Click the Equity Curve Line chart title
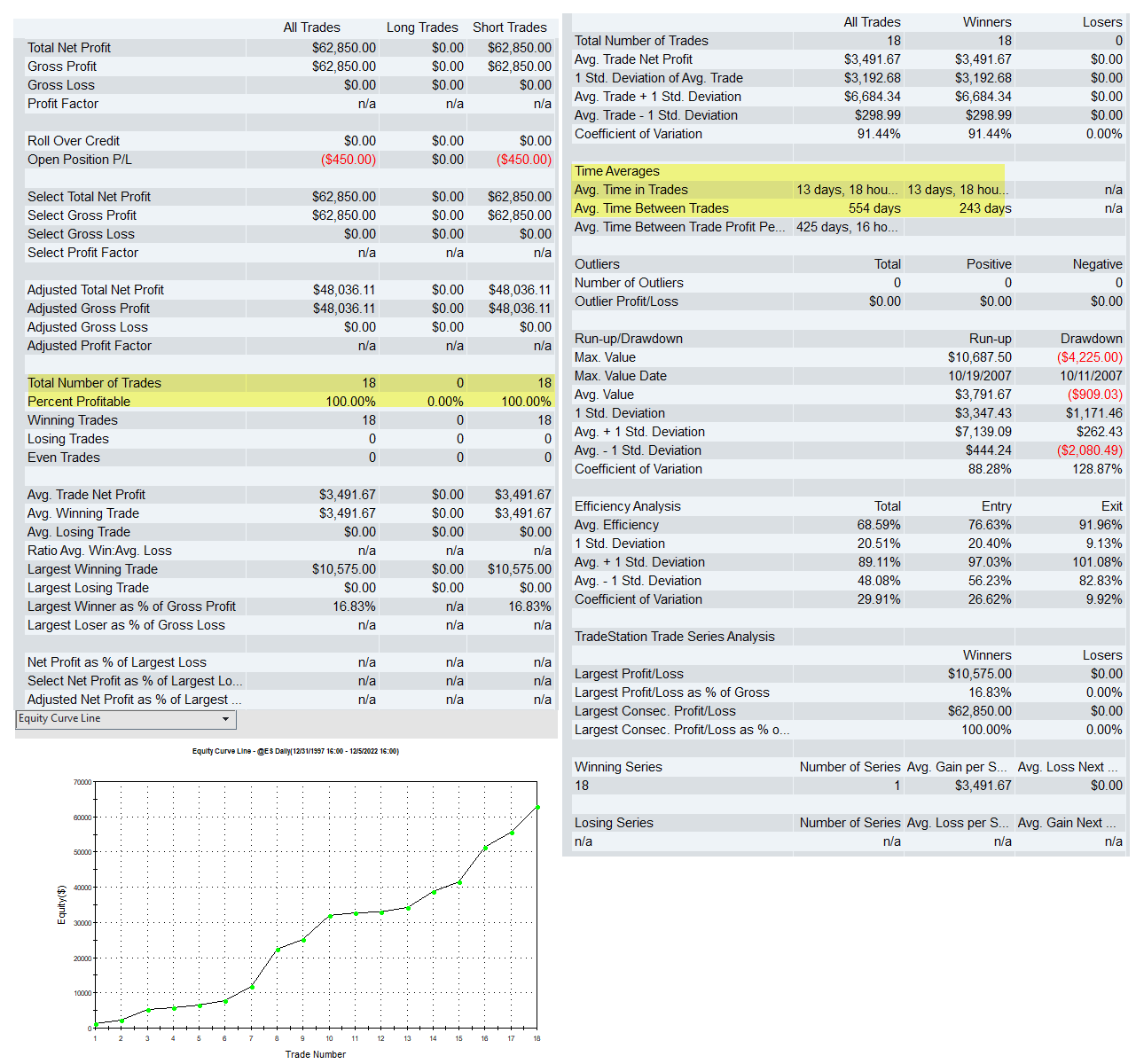The width and height of the screenshot is (1136, 1064). [295, 751]
